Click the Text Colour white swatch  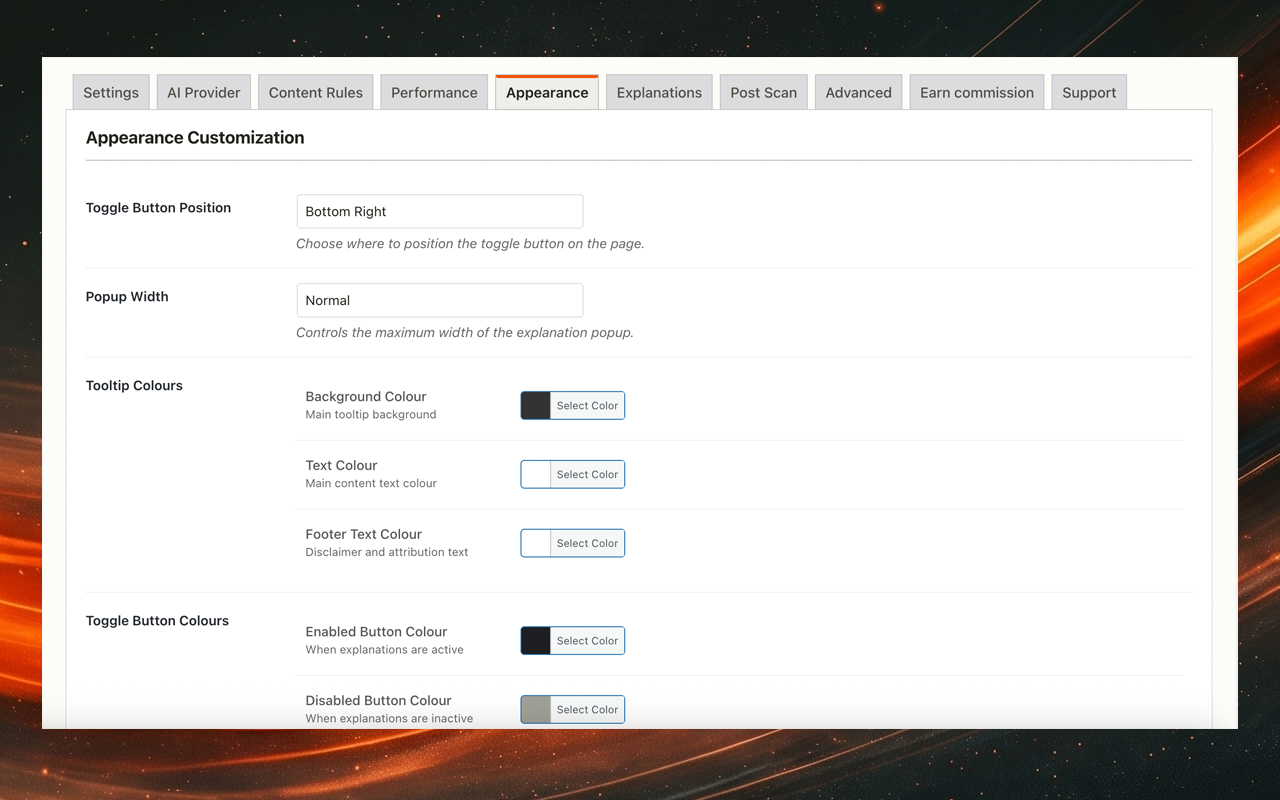536,474
